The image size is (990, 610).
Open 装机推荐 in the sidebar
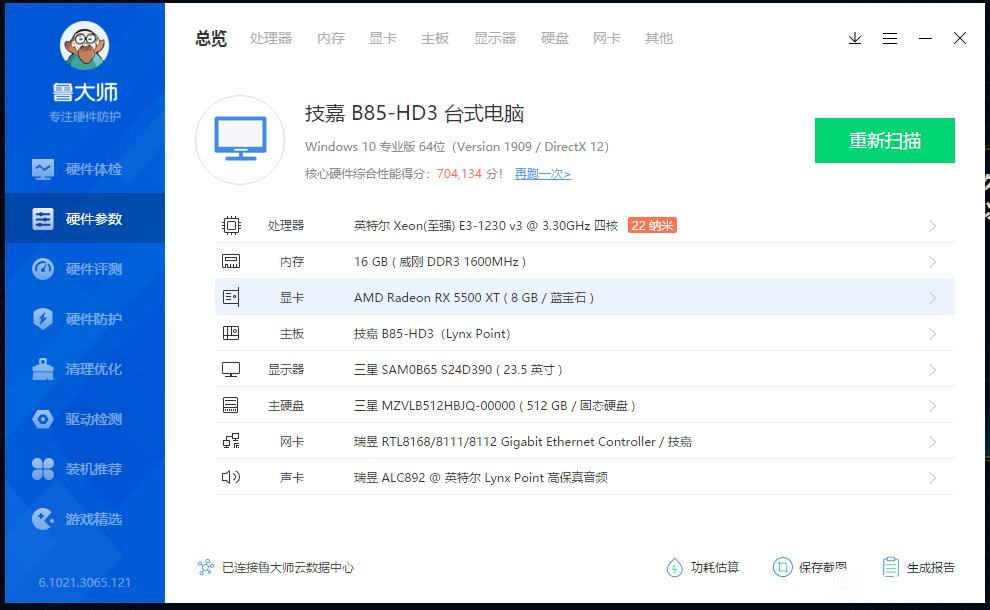(x=85, y=469)
